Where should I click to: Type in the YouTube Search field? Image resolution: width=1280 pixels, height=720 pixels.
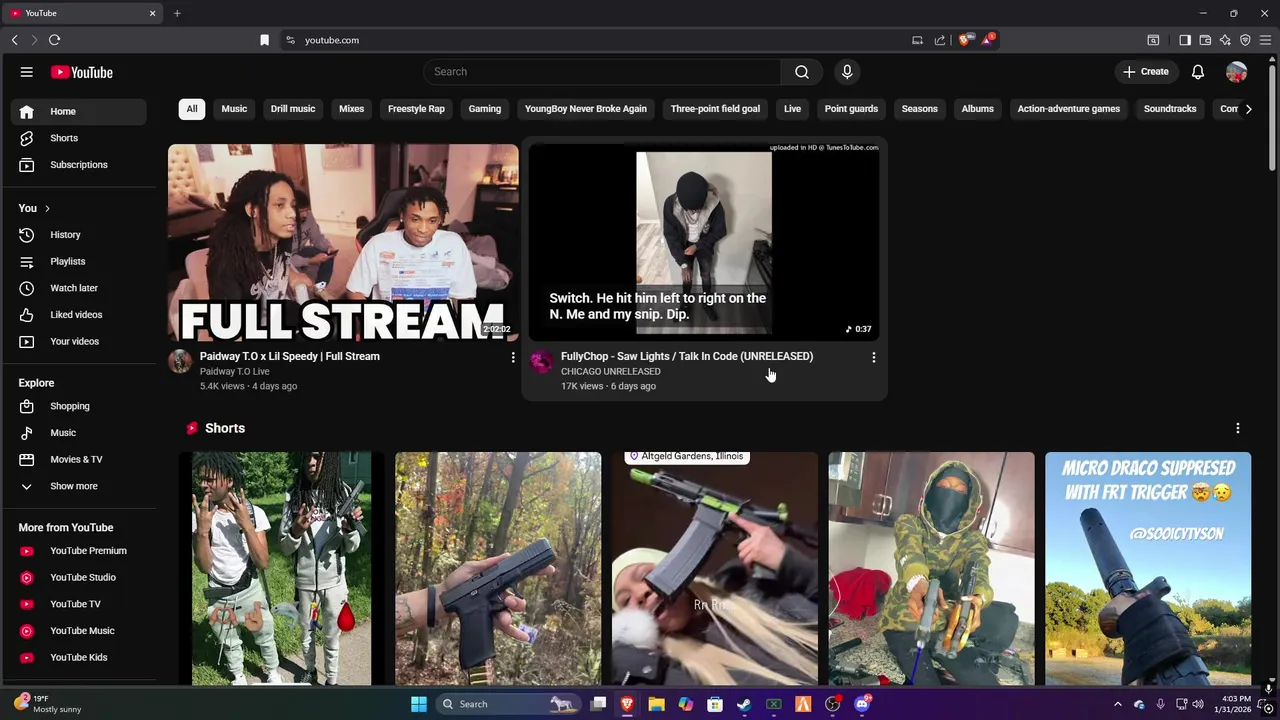tap(602, 72)
